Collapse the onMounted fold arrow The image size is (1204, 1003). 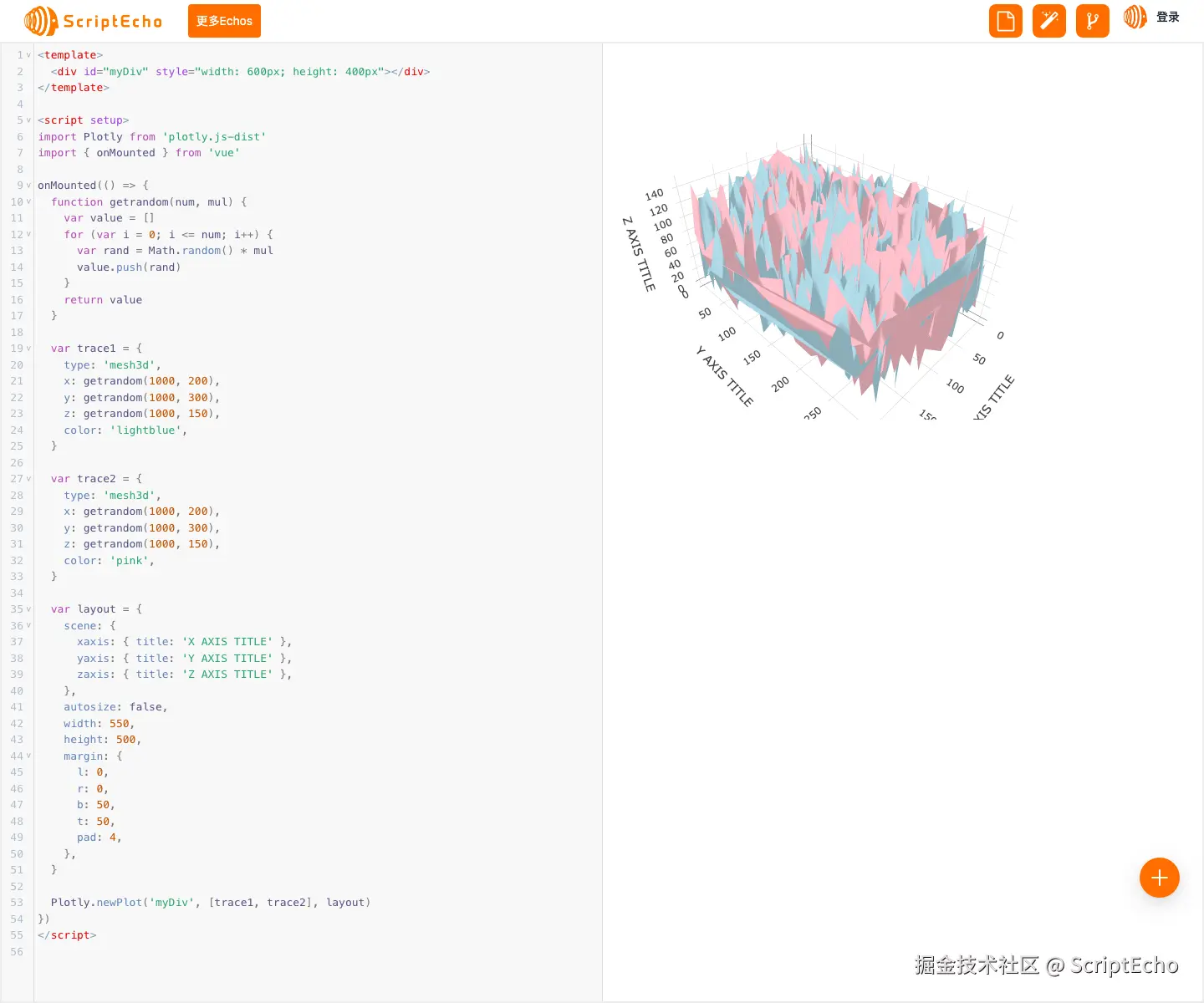tap(28, 186)
